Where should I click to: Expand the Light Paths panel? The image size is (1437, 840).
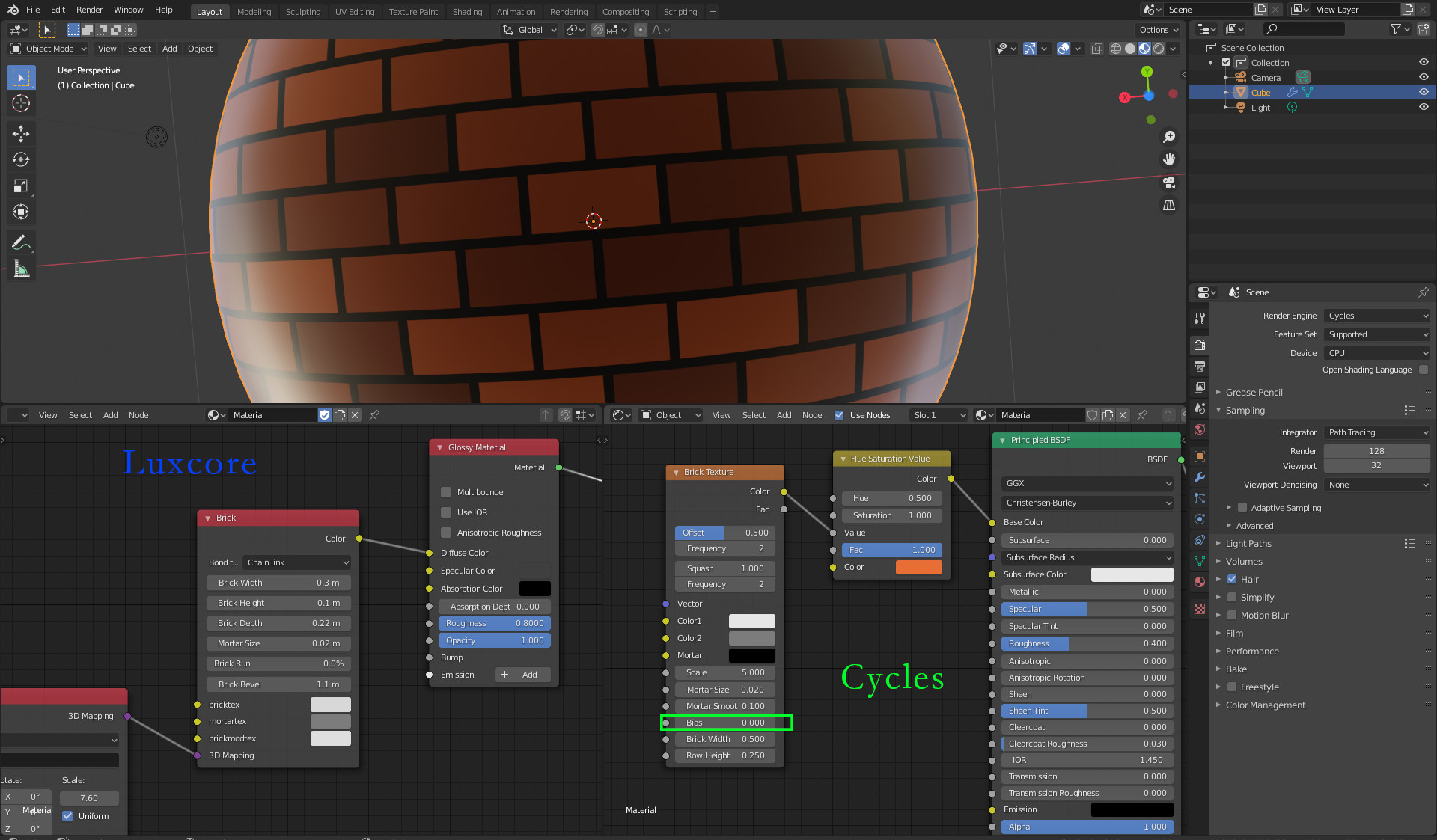coord(1248,544)
